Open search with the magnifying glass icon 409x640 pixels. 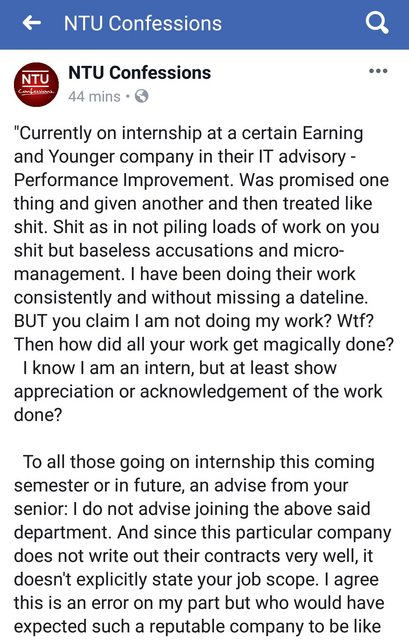tap(376, 23)
